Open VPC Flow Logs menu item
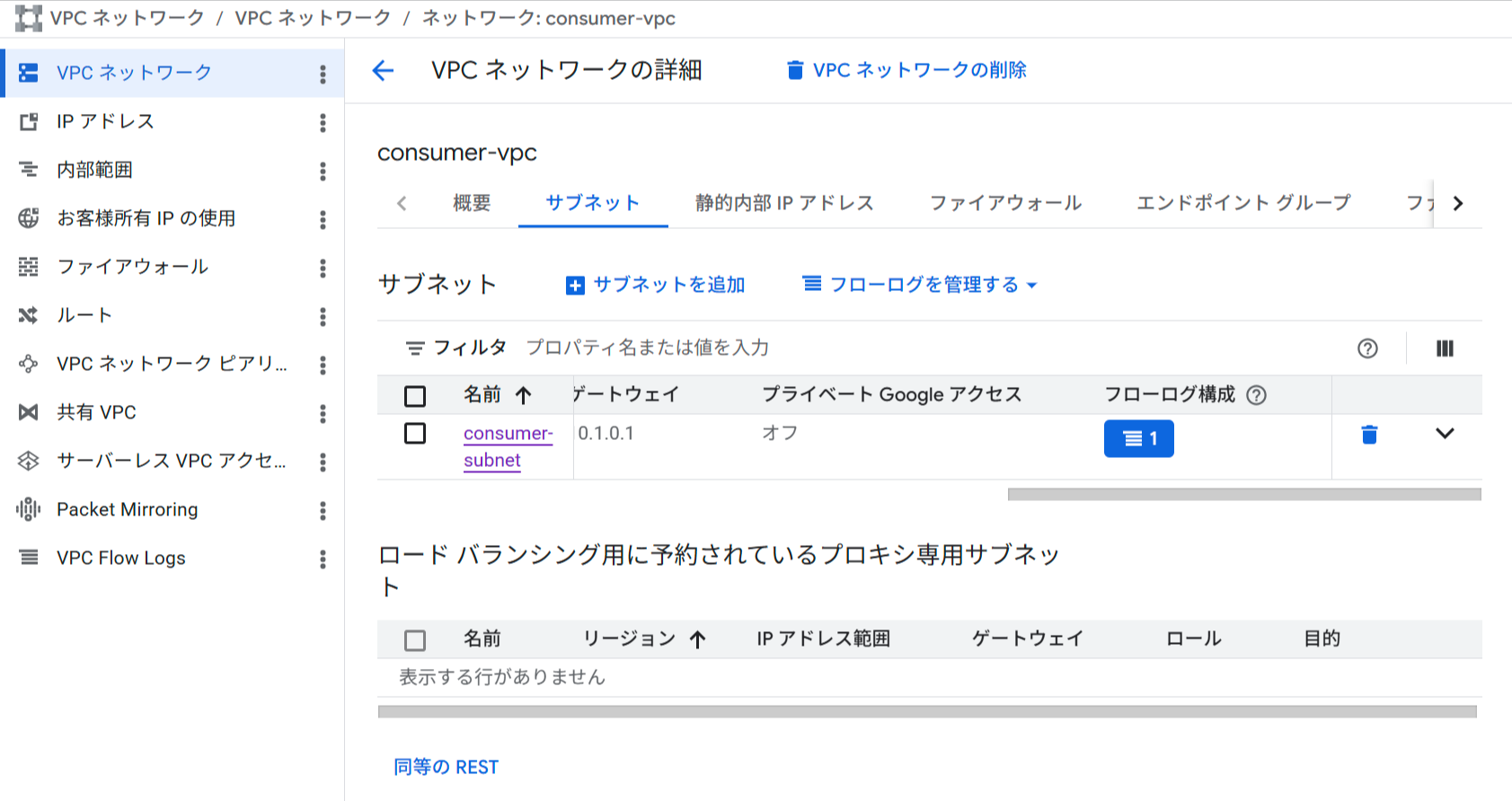Image resolution: width=1512 pixels, height=801 pixels. click(121, 558)
